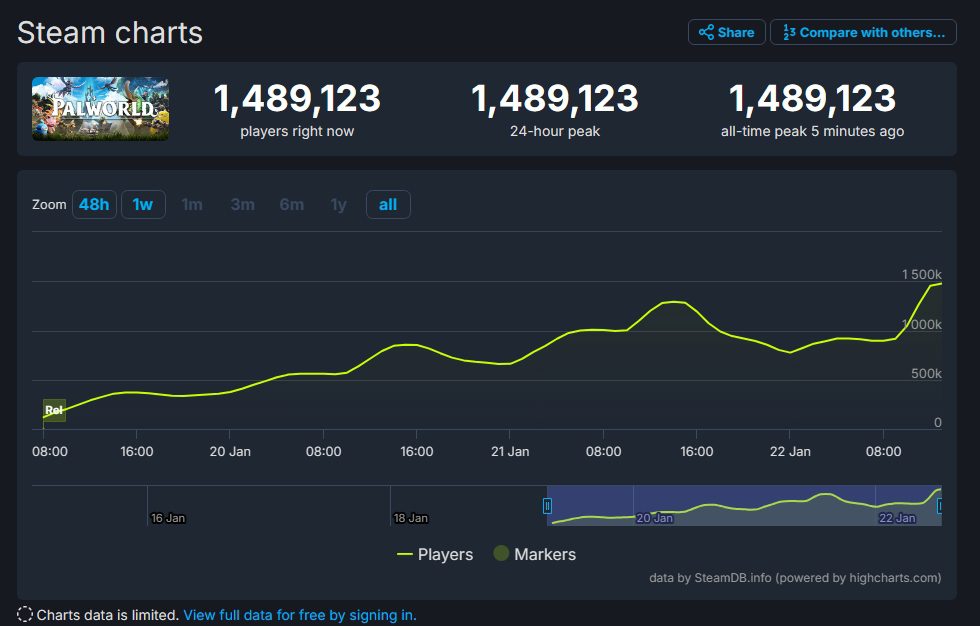Select the 1m zoom range
This screenshot has height=626, width=980.
[x=192, y=204]
